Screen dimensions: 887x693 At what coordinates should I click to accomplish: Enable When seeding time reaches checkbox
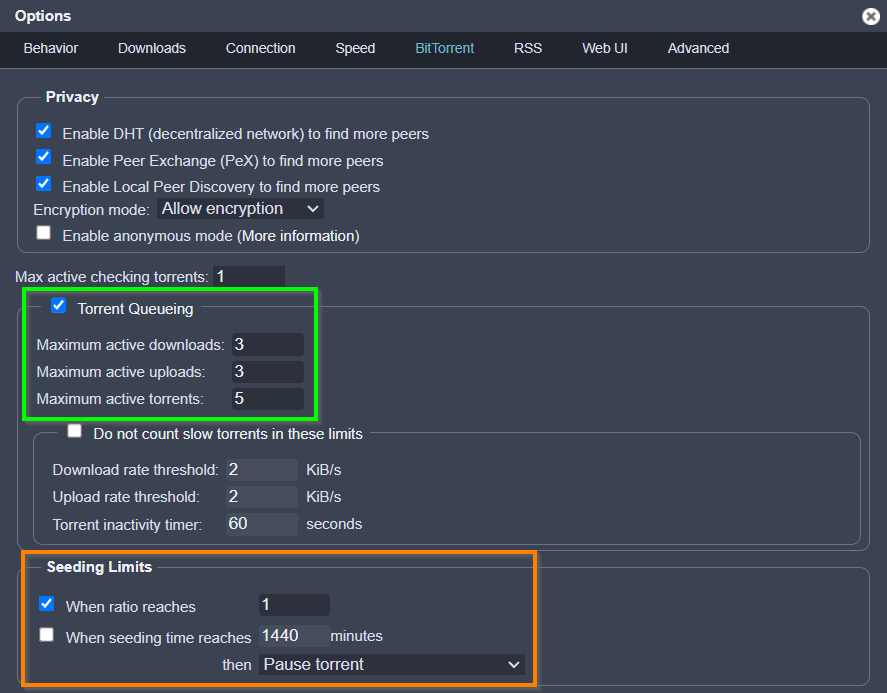47,634
